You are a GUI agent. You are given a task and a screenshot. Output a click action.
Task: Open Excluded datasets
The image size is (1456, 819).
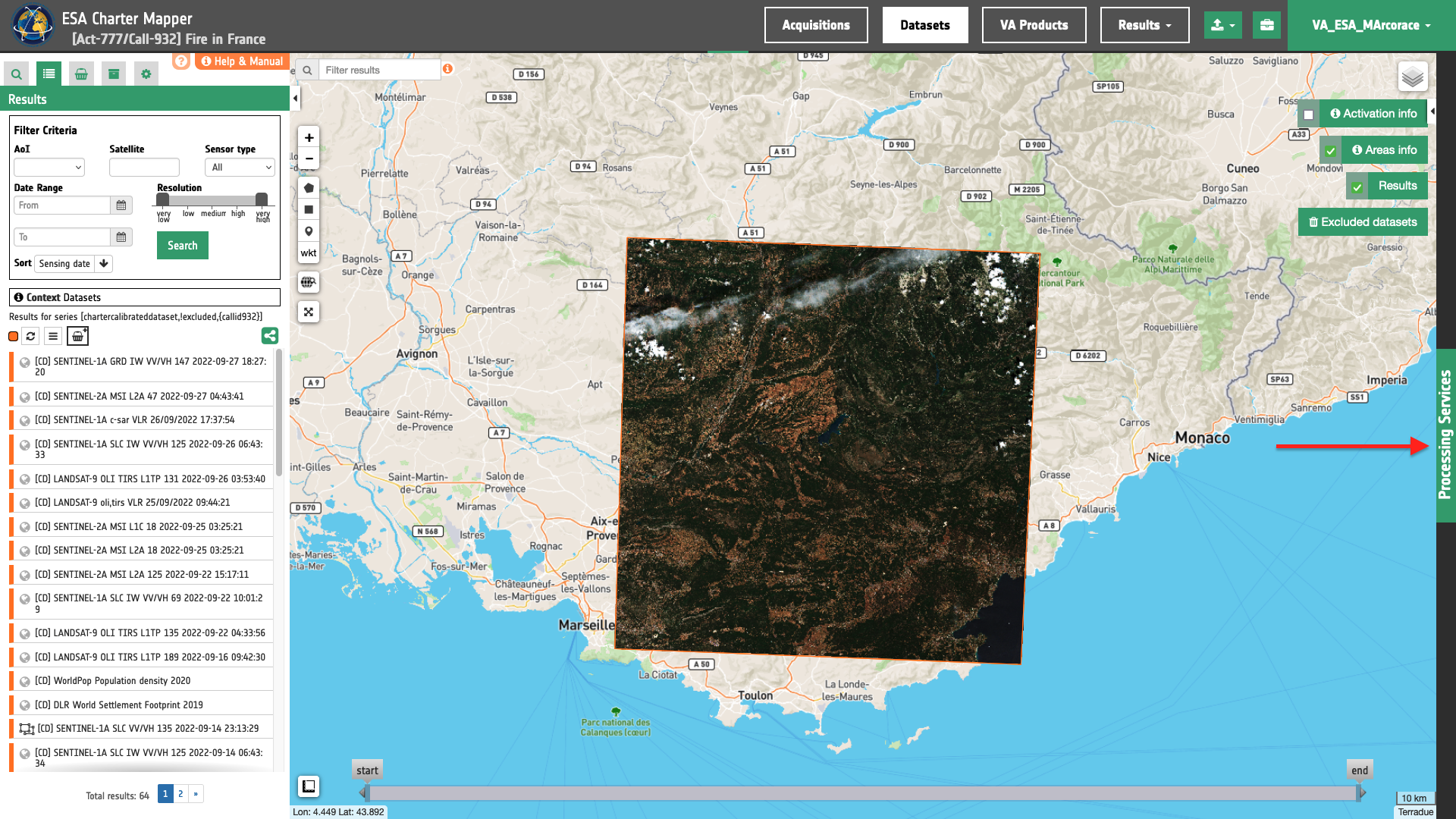pyautogui.click(x=1363, y=222)
